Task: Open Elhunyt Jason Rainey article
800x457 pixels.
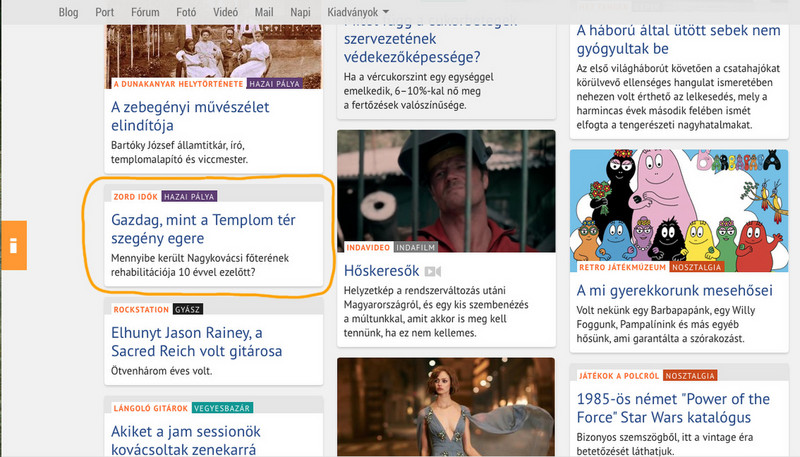Action: pos(196,342)
